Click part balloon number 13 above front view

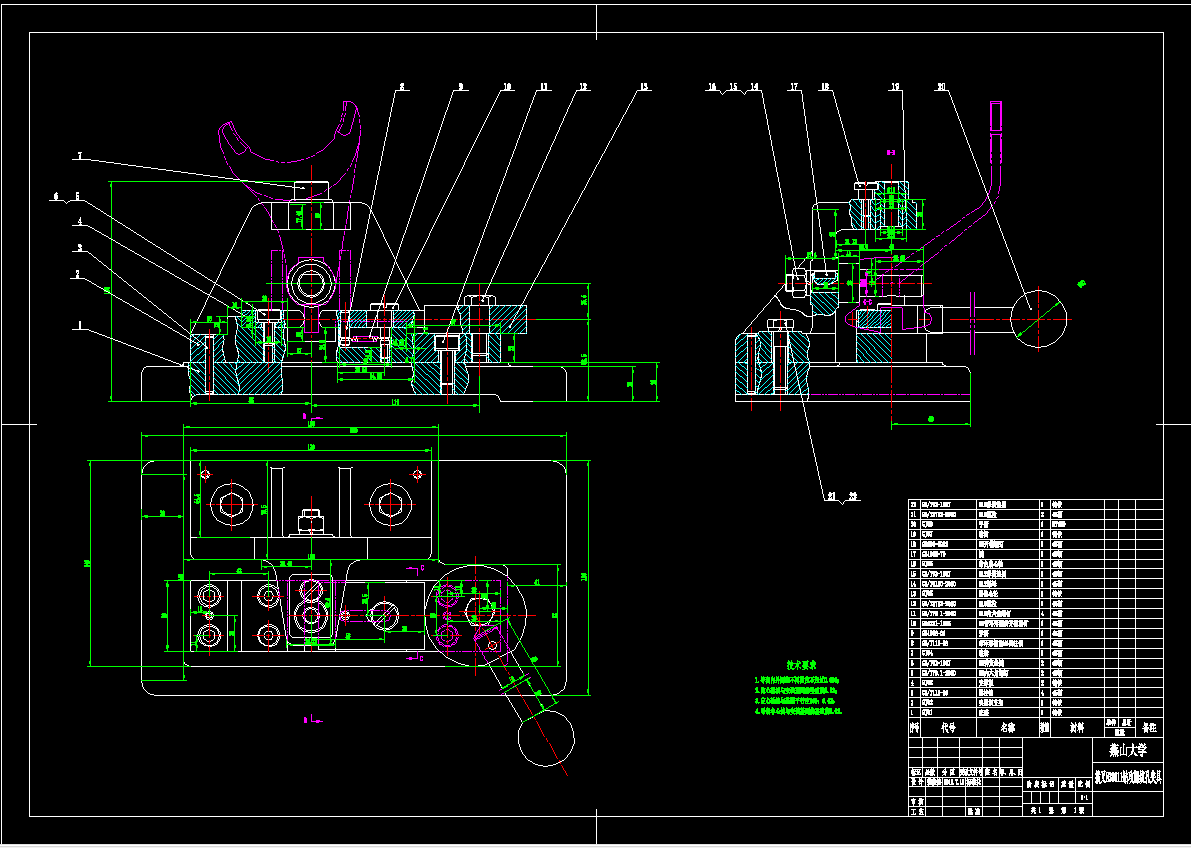click(x=644, y=87)
